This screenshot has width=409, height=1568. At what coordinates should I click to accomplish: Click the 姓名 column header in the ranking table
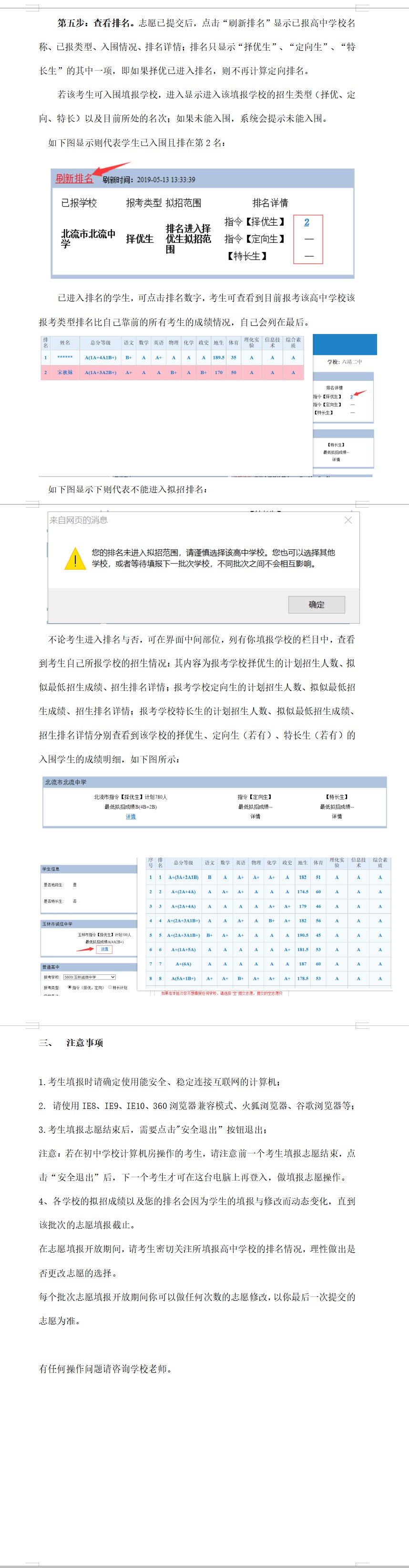pyautogui.click(x=65, y=343)
